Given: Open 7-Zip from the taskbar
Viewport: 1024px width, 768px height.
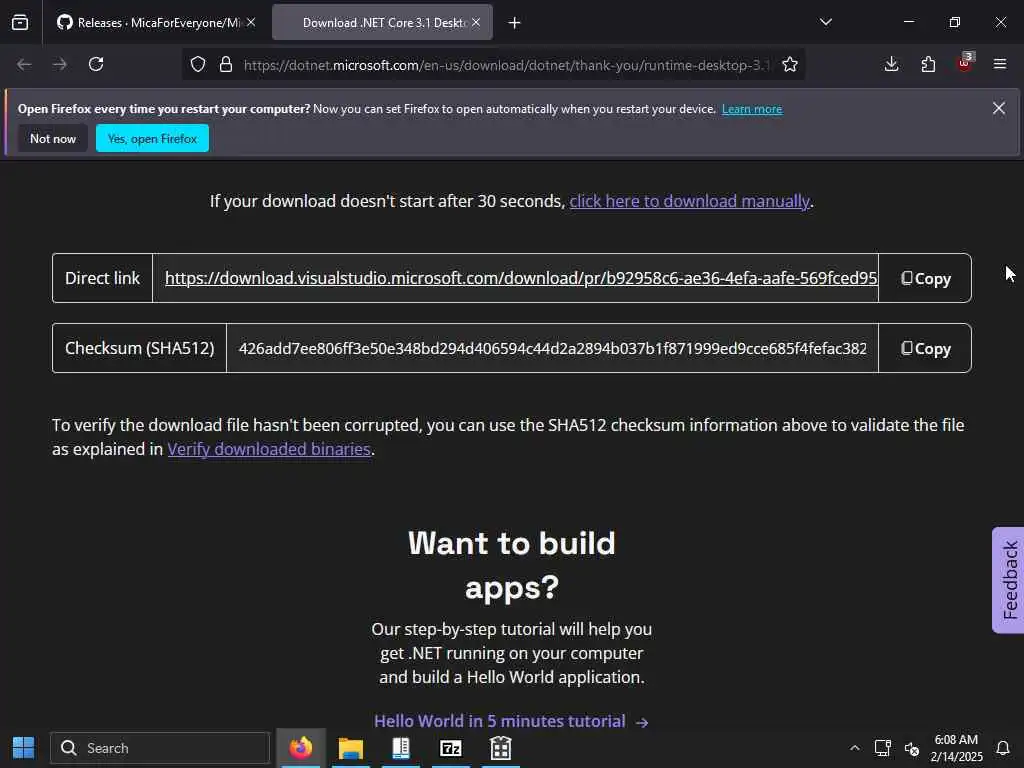Looking at the screenshot, I should [x=451, y=748].
